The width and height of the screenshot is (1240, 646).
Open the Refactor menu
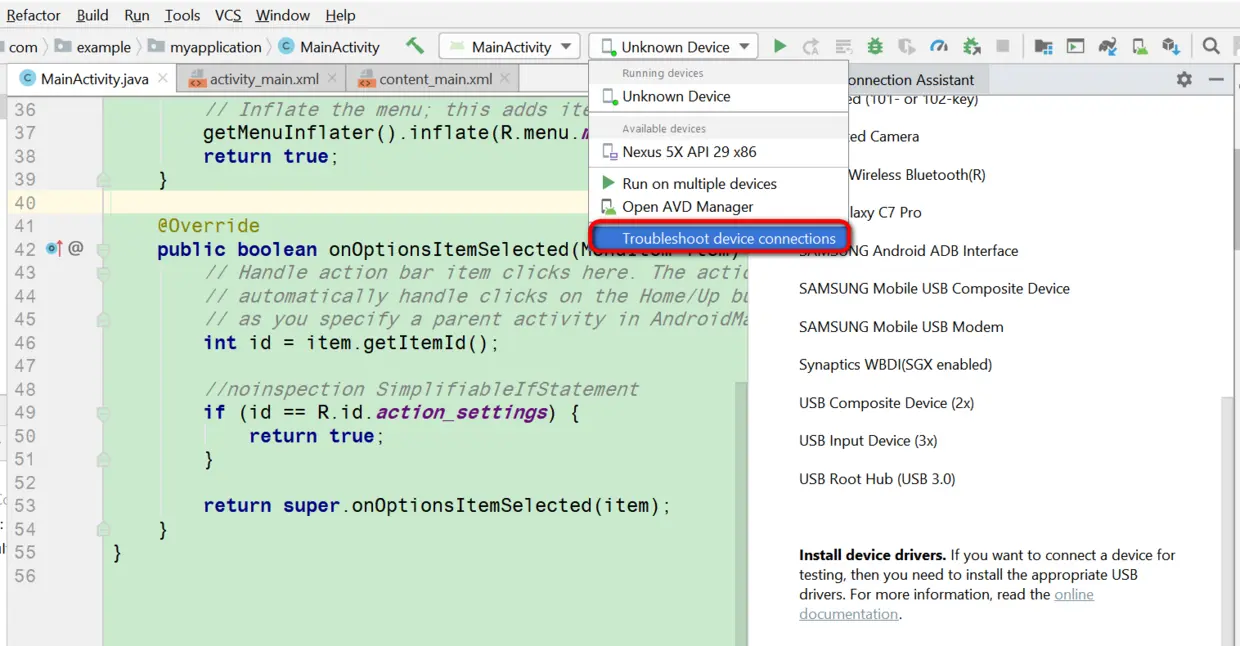coord(34,15)
